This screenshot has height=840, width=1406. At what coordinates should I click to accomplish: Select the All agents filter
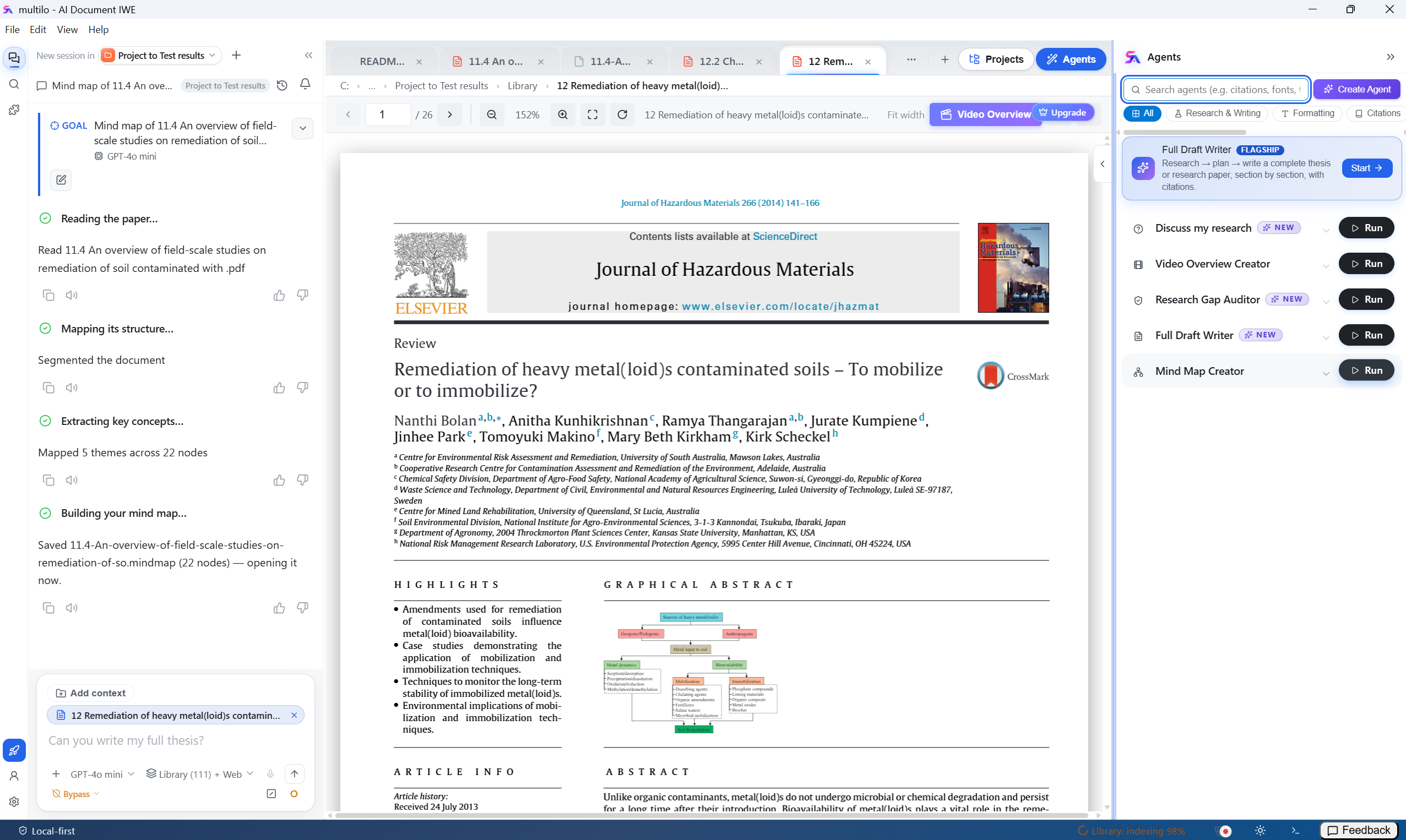(x=1143, y=113)
